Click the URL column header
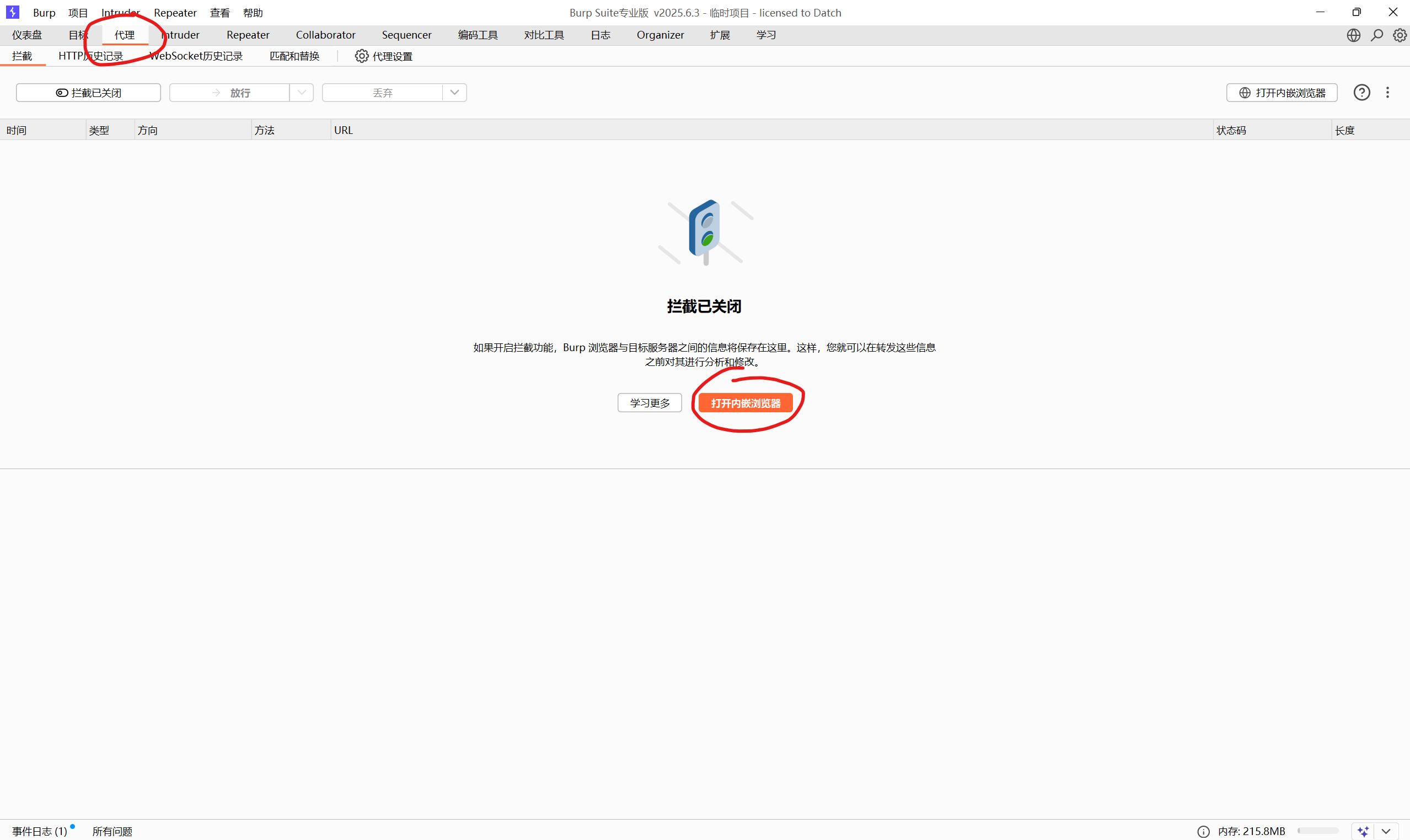This screenshot has width=1410, height=840. (343, 130)
